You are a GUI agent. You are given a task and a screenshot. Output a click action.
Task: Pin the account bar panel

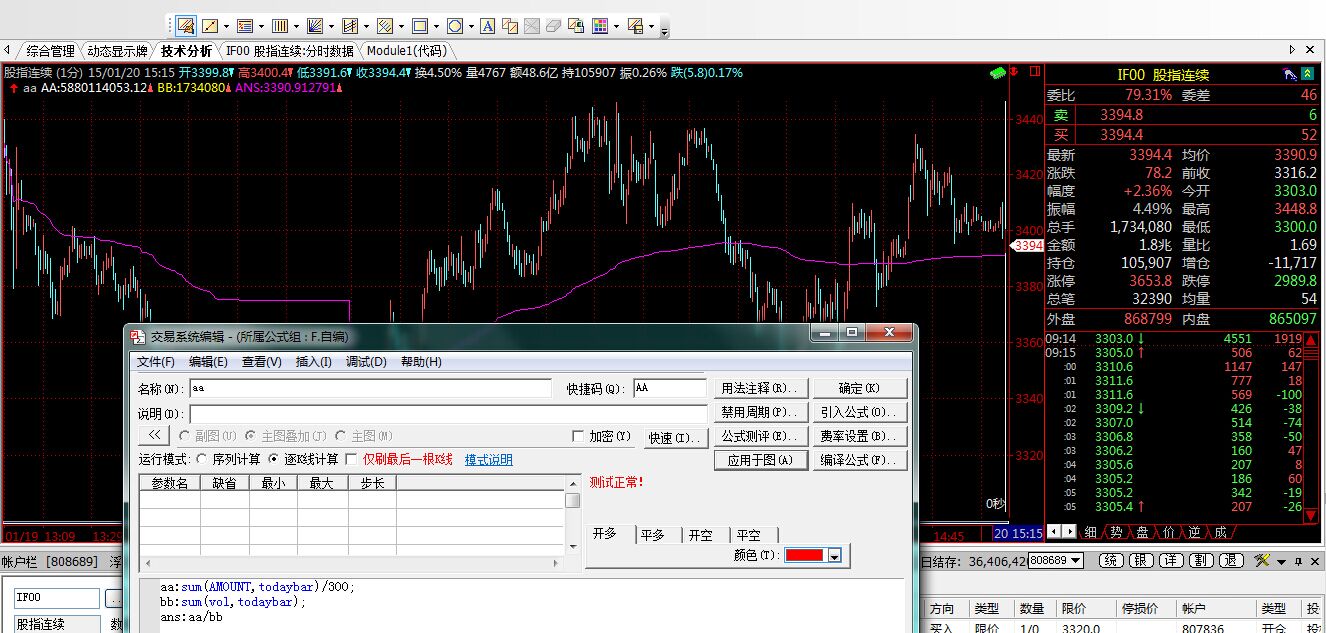pyautogui.click(x=1299, y=561)
